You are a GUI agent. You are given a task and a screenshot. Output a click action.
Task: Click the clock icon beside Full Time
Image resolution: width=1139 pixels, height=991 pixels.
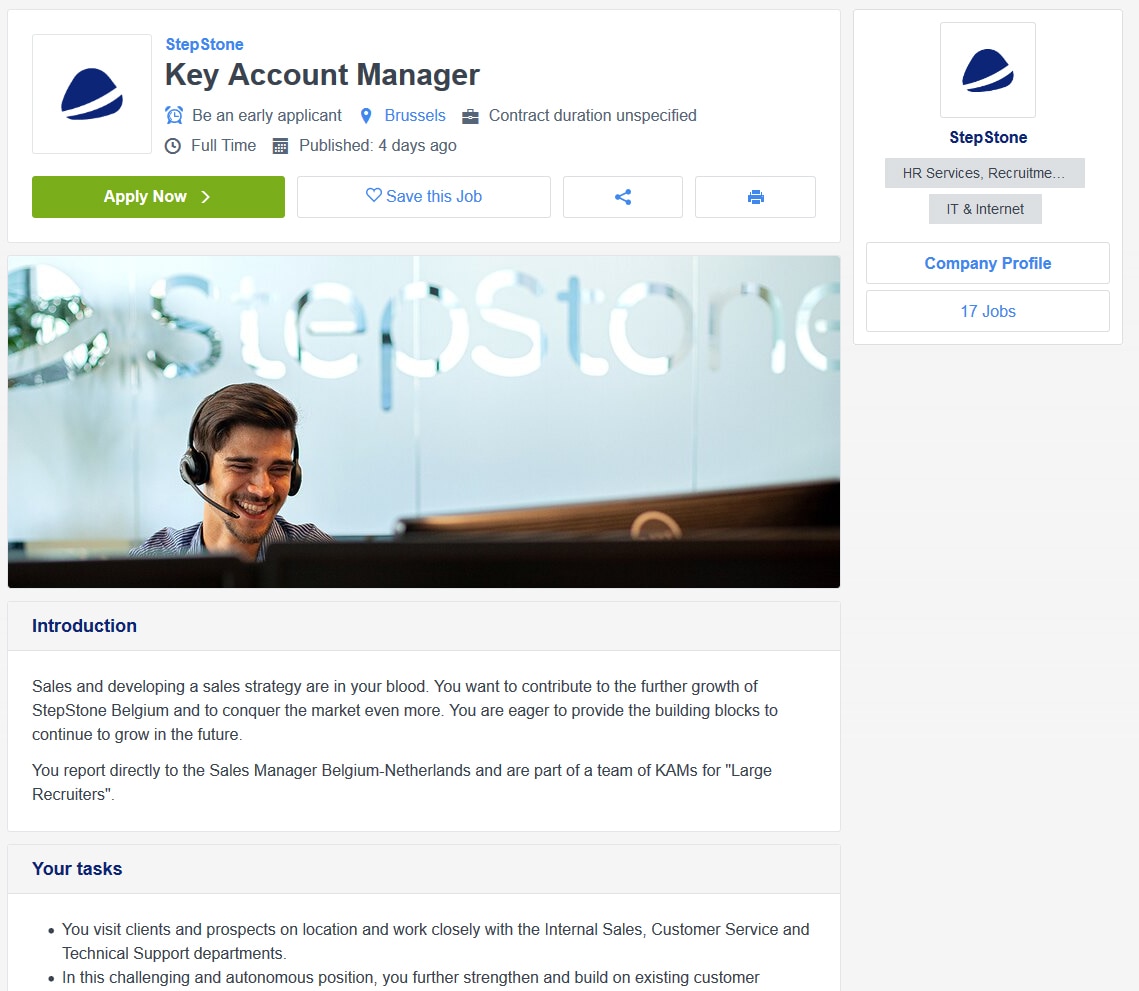(x=173, y=146)
